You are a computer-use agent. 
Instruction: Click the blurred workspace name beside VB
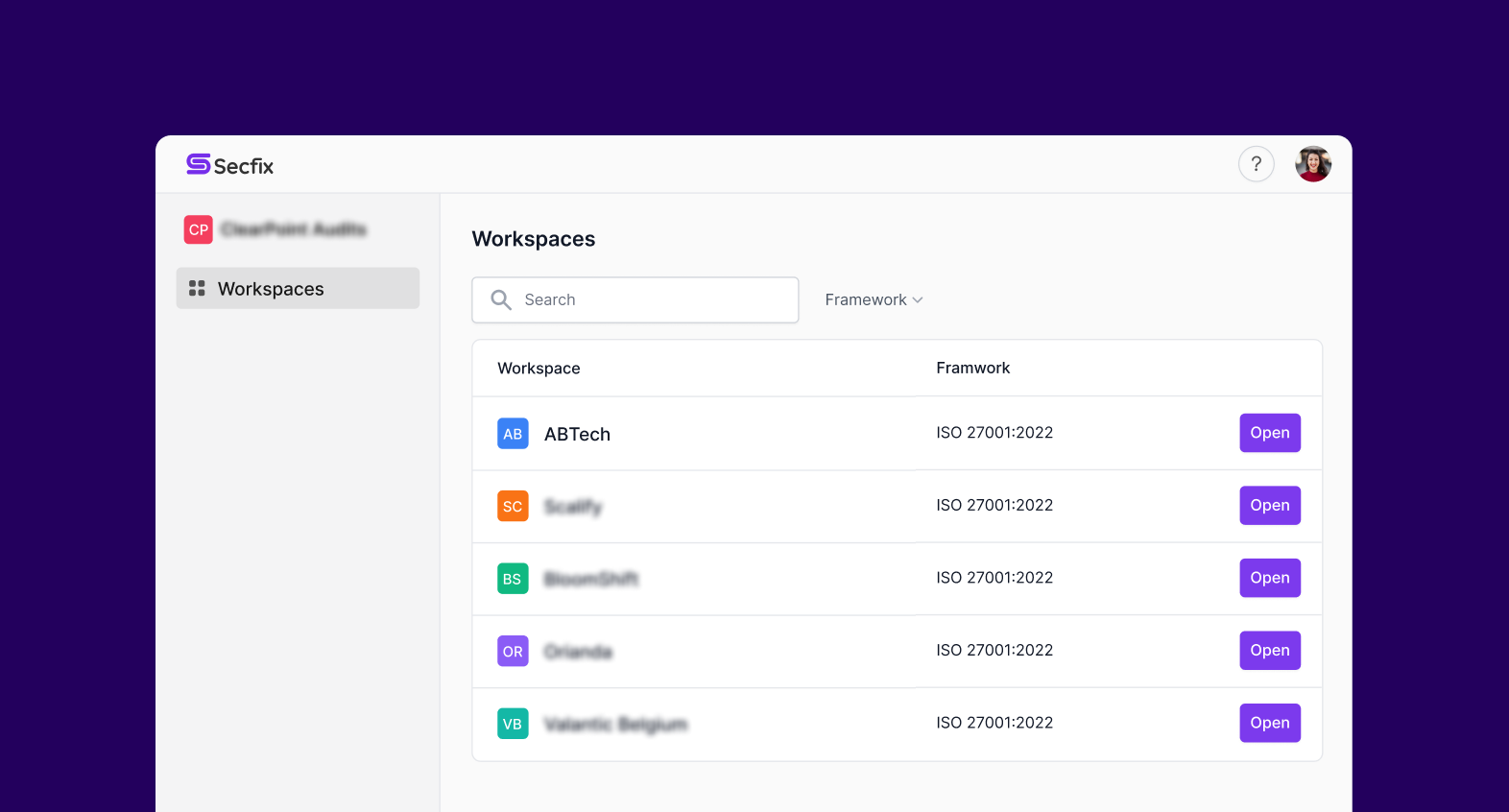pyautogui.click(x=616, y=724)
